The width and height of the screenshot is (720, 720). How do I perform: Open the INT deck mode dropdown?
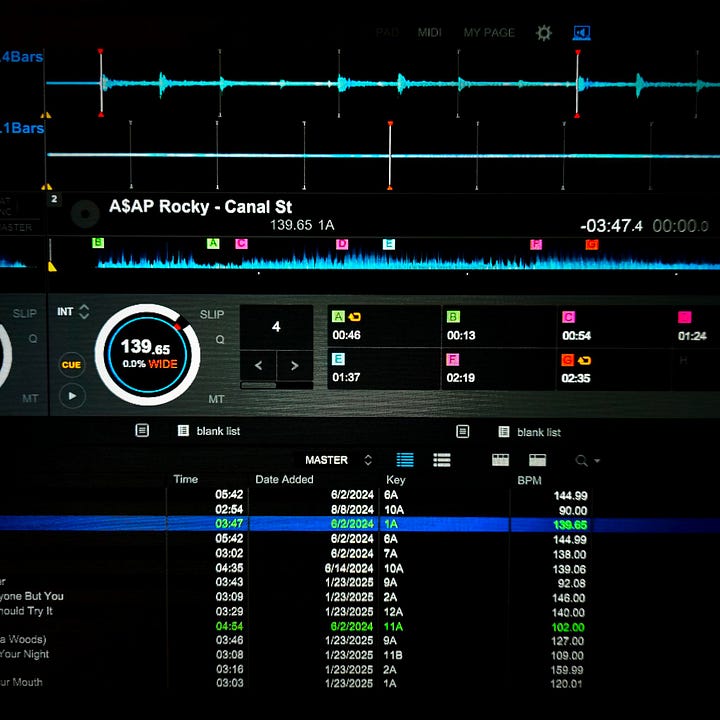(x=73, y=312)
